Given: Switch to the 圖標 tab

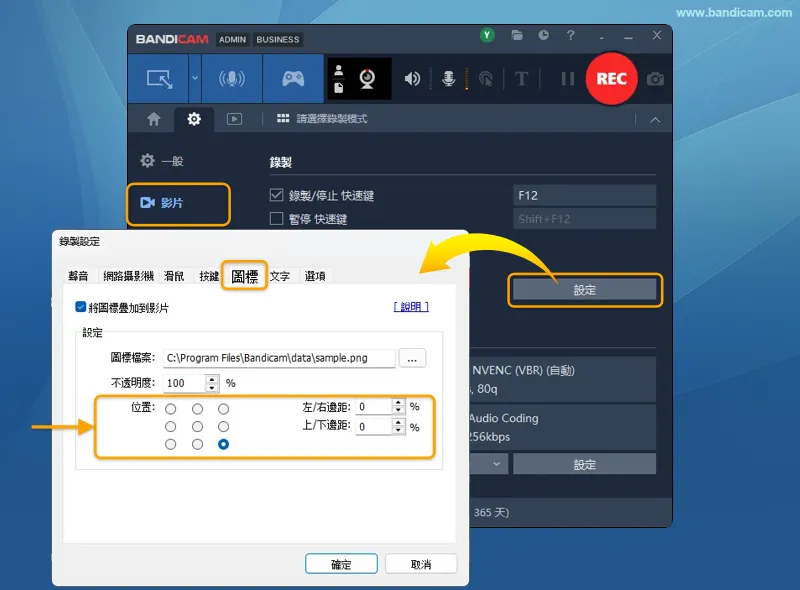Looking at the screenshot, I should click(244, 276).
